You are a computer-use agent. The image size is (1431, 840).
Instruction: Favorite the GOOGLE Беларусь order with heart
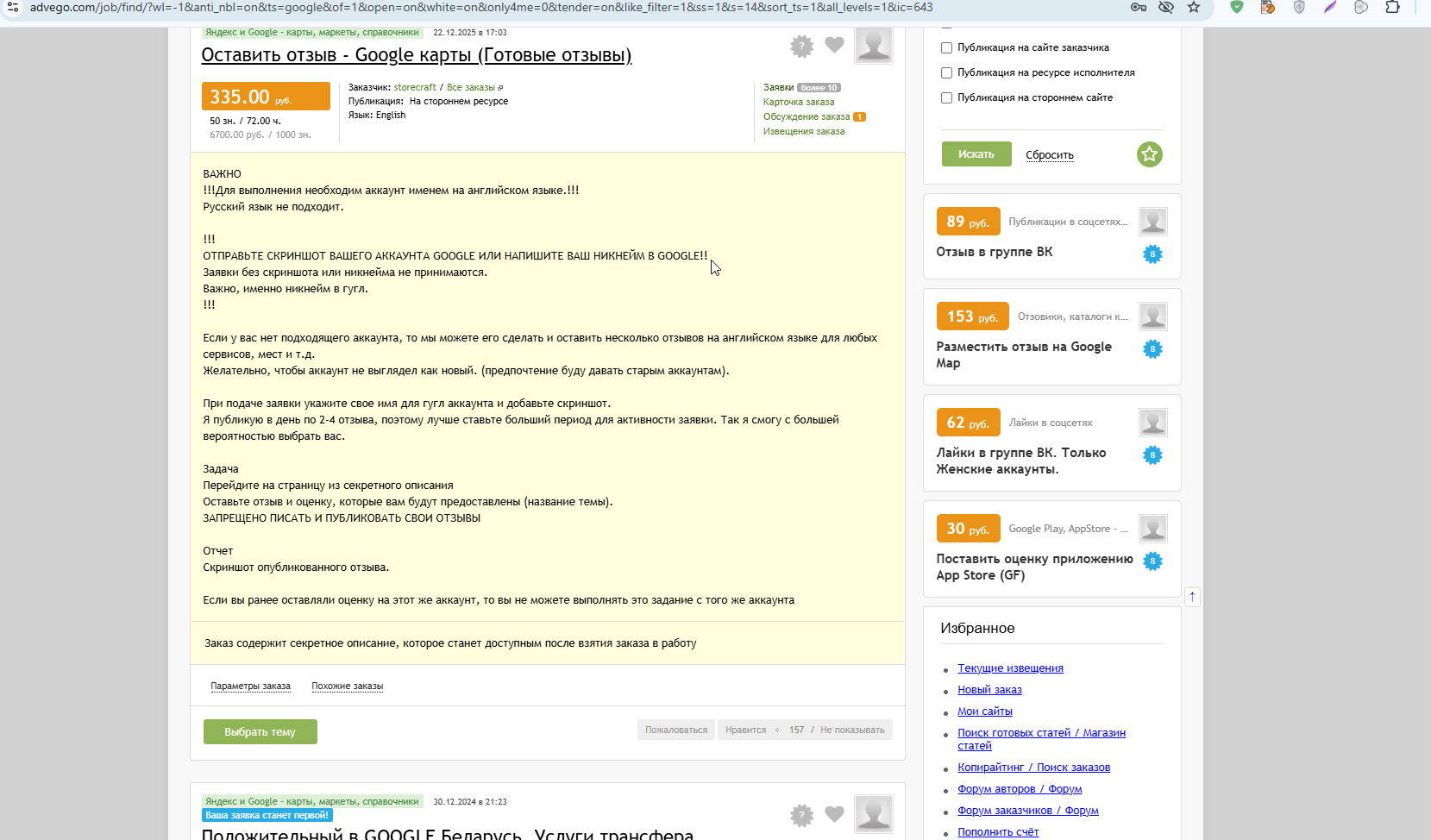pos(834,814)
